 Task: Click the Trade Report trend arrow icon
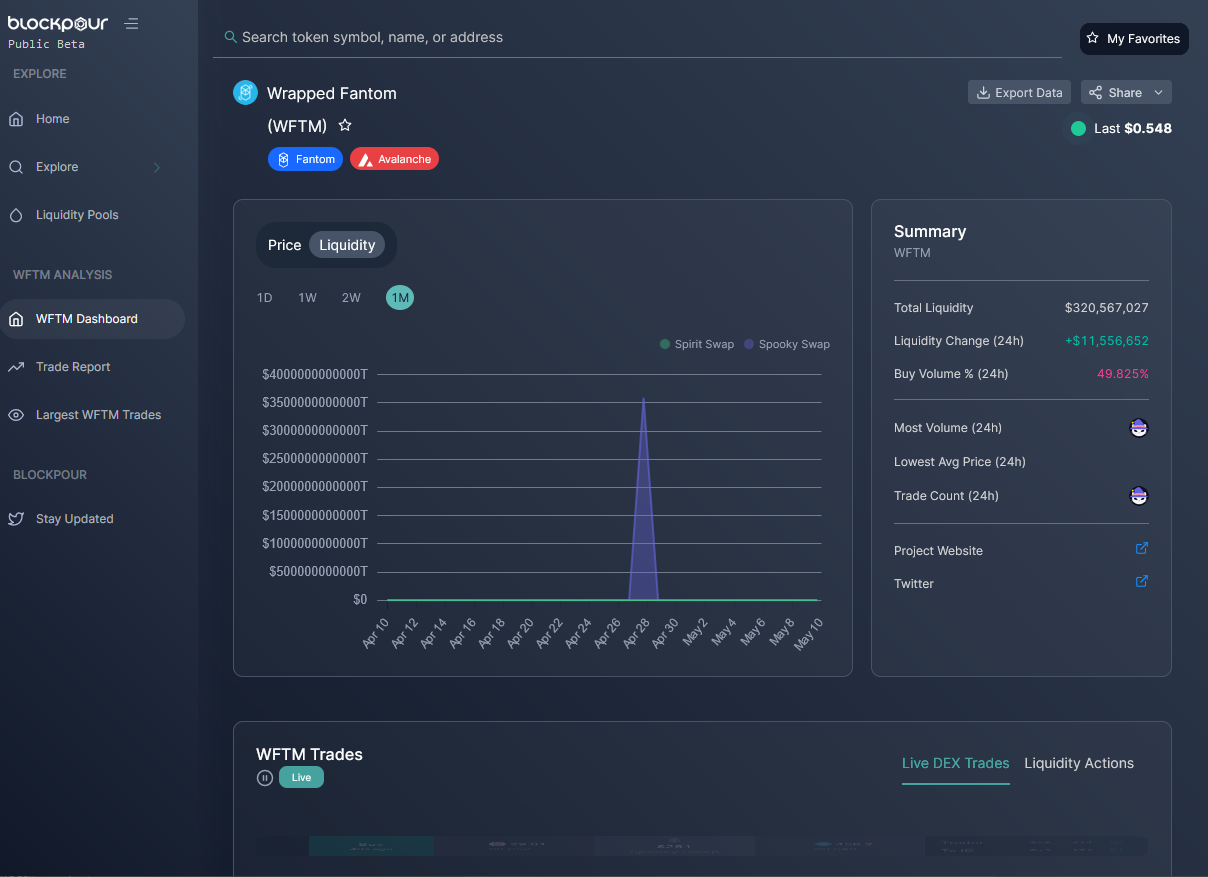[16, 367]
